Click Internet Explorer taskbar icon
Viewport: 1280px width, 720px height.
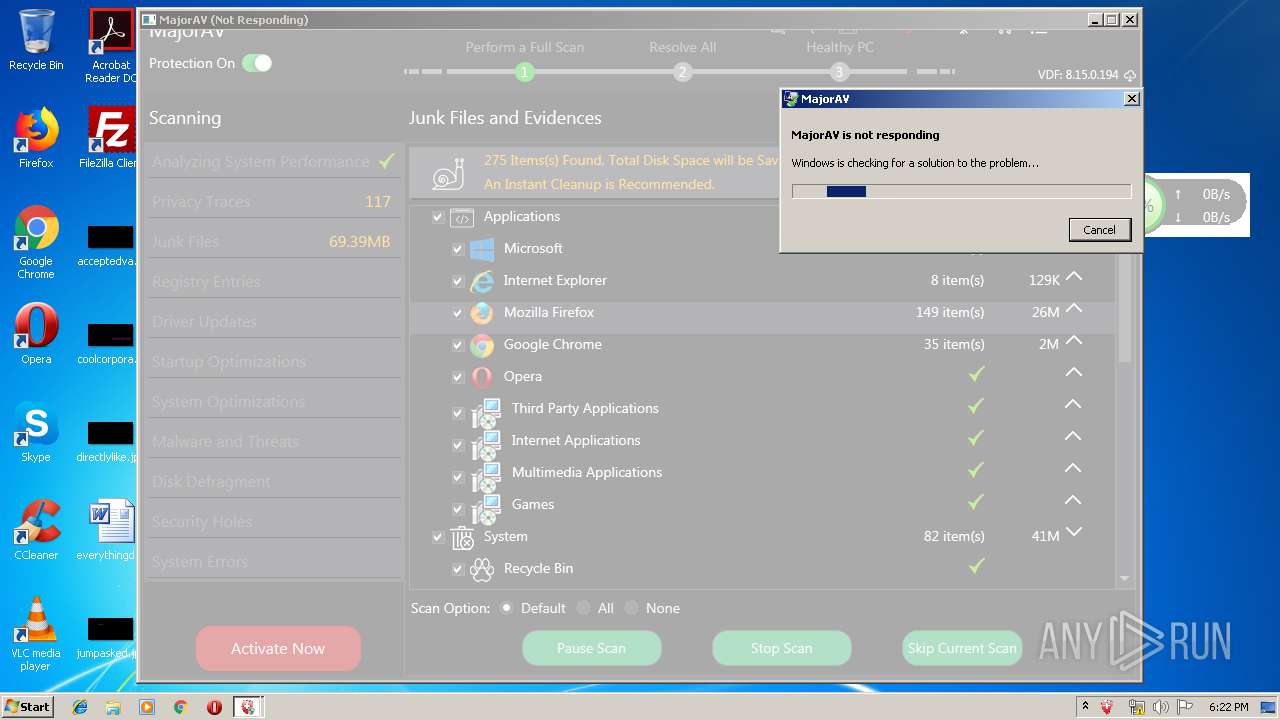(80, 707)
